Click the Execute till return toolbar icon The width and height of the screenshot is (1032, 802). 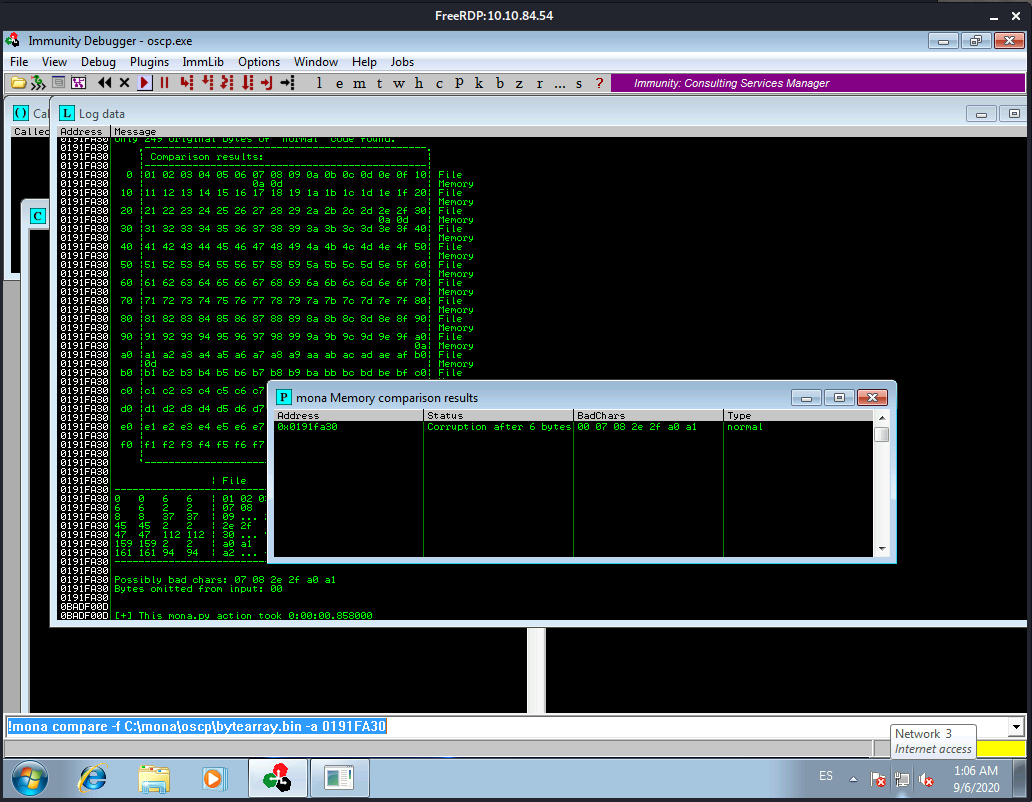coord(267,83)
